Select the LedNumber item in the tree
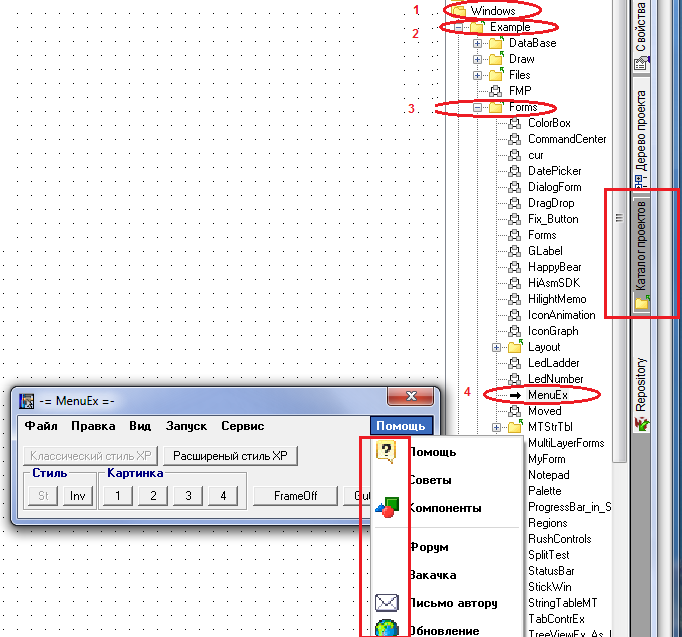Screen dimensions: 682x637 [x=553, y=379]
